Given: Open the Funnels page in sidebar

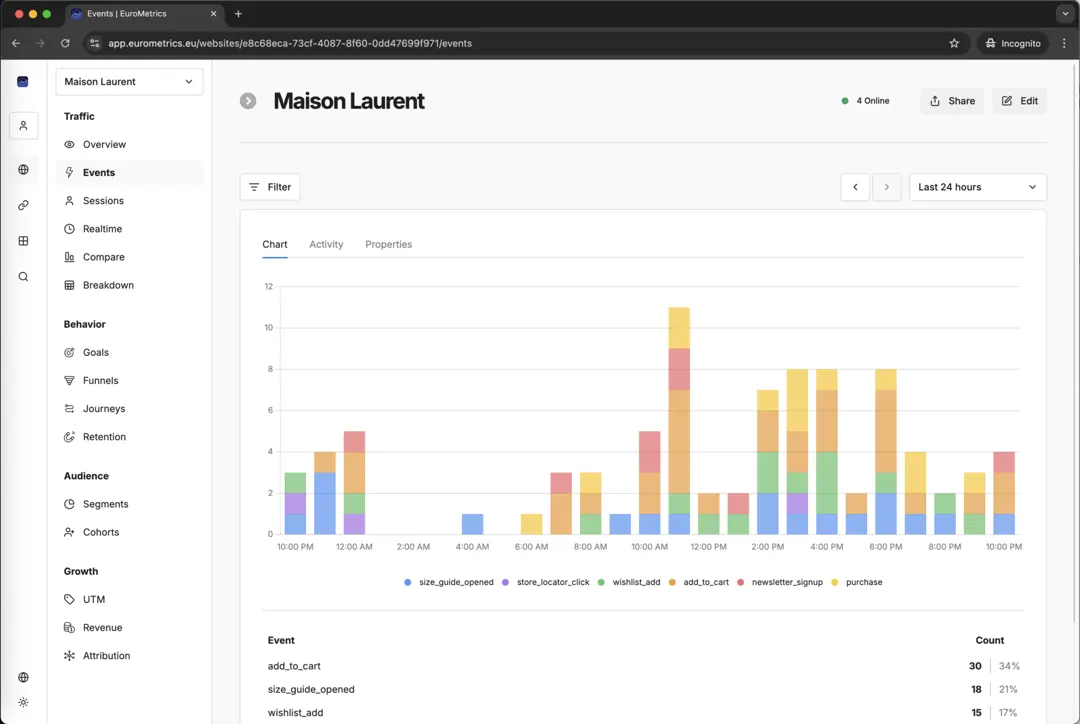Looking at the screenshot, I should [129, 381].
